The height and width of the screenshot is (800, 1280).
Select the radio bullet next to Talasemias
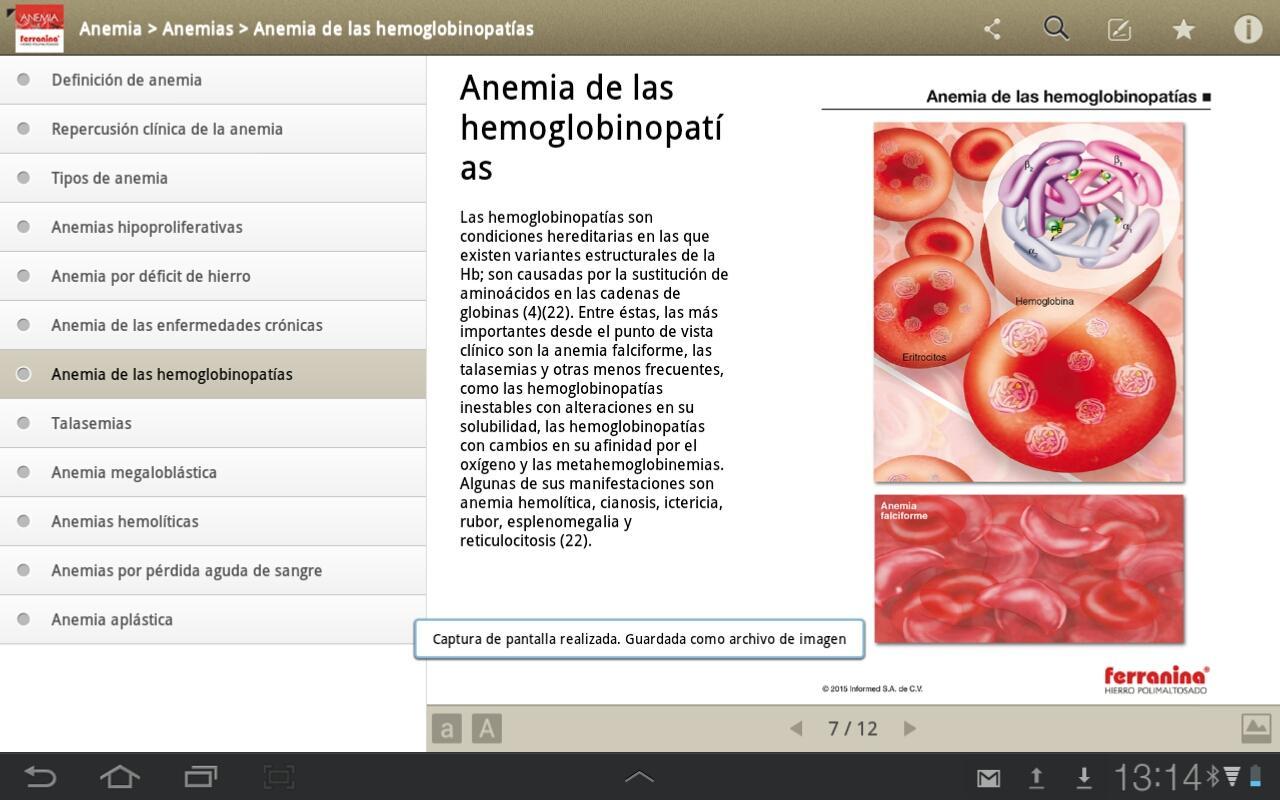tap(23, 422)
